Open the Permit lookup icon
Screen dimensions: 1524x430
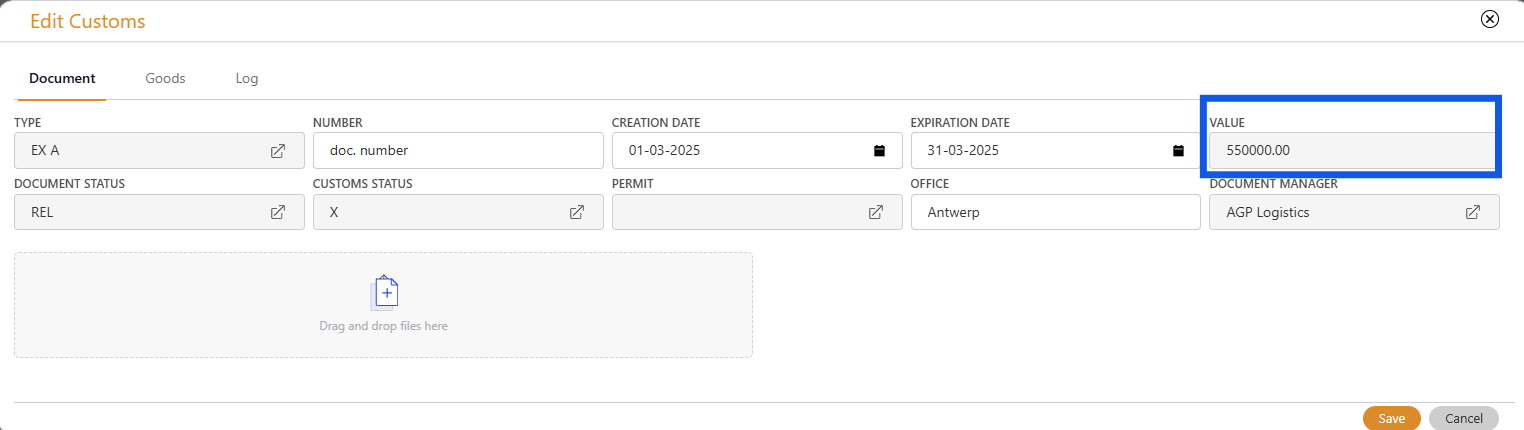coord(876,212)
